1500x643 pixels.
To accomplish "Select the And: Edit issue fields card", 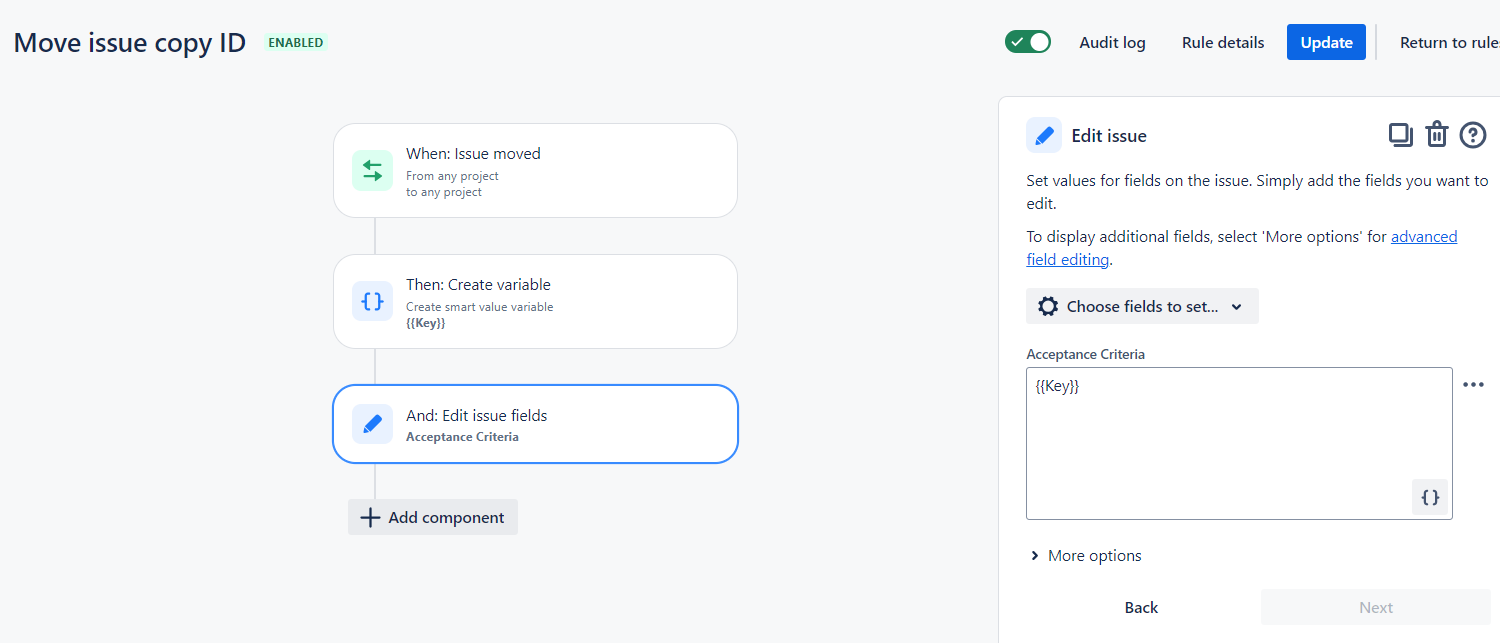I will 535,424.
